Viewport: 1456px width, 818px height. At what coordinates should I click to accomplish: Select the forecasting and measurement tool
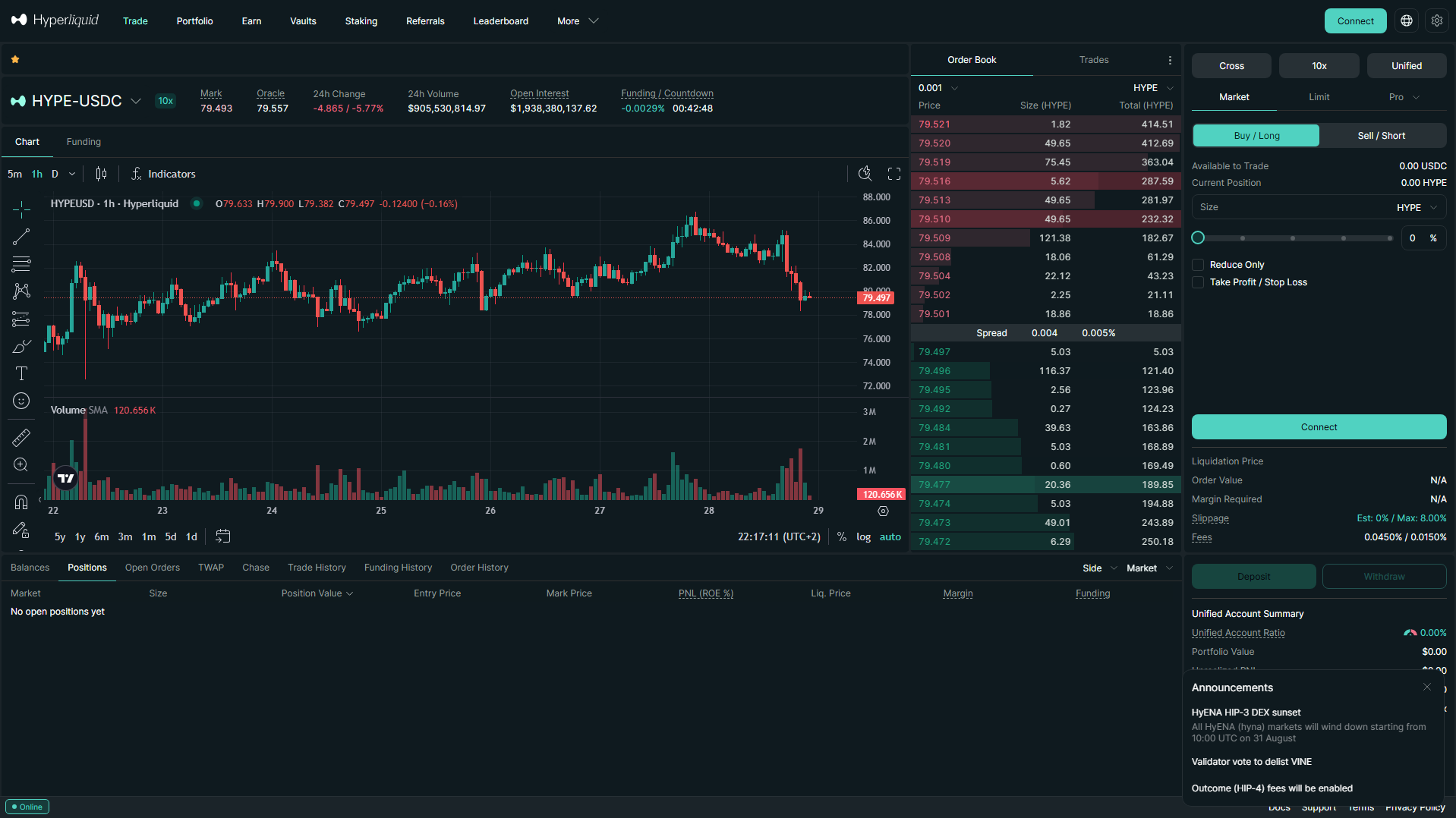click(x=21, y=319)
